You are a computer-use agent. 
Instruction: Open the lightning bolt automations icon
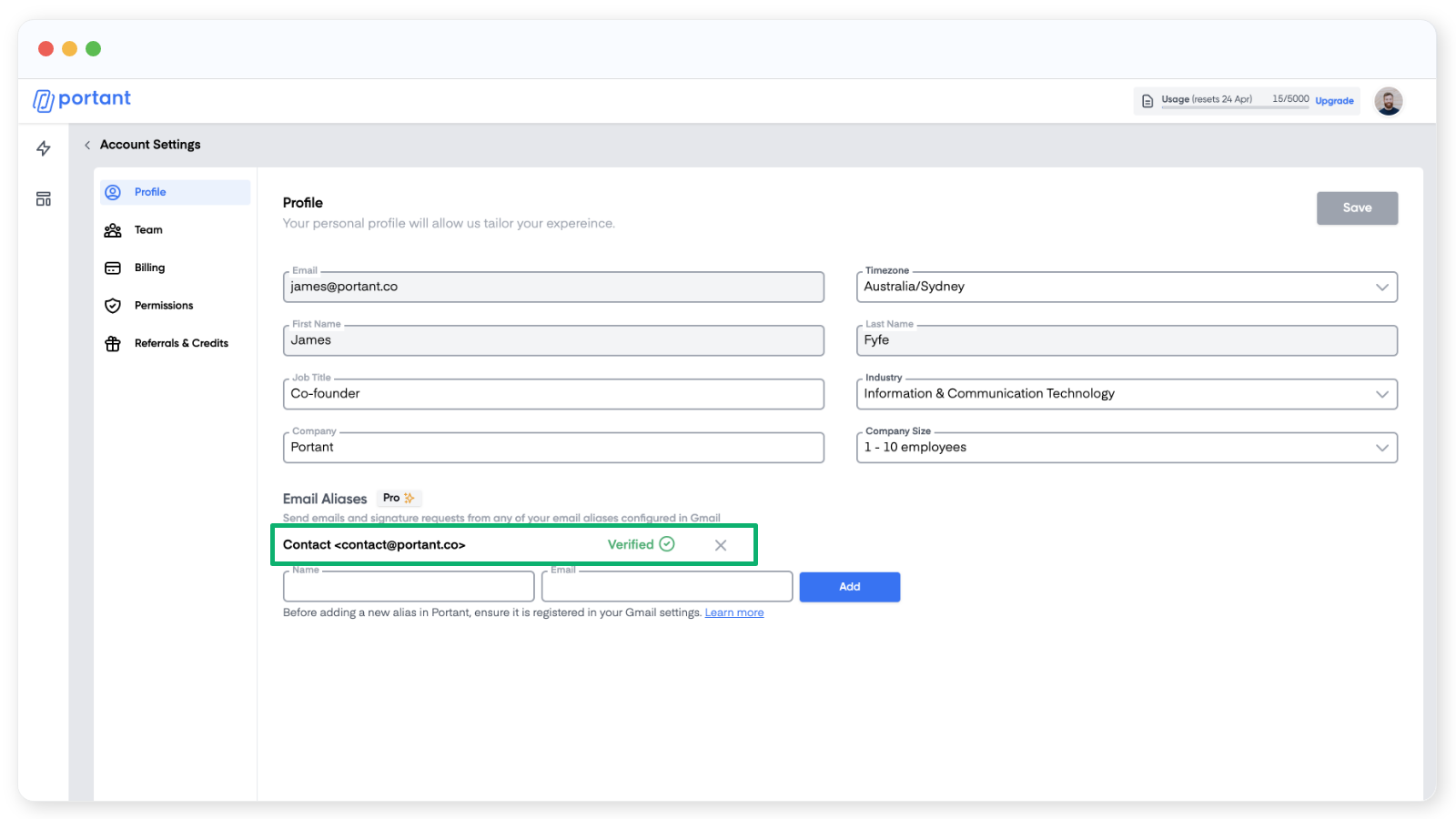pyautogui.click(x=44, y=148)
